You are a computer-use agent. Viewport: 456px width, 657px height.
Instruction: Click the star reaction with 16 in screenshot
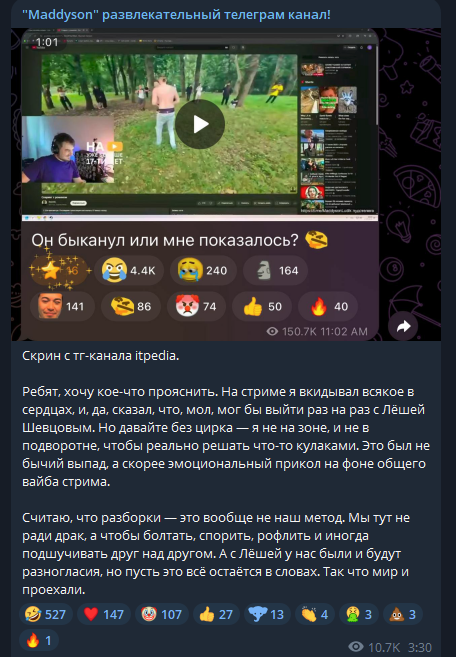59,271
